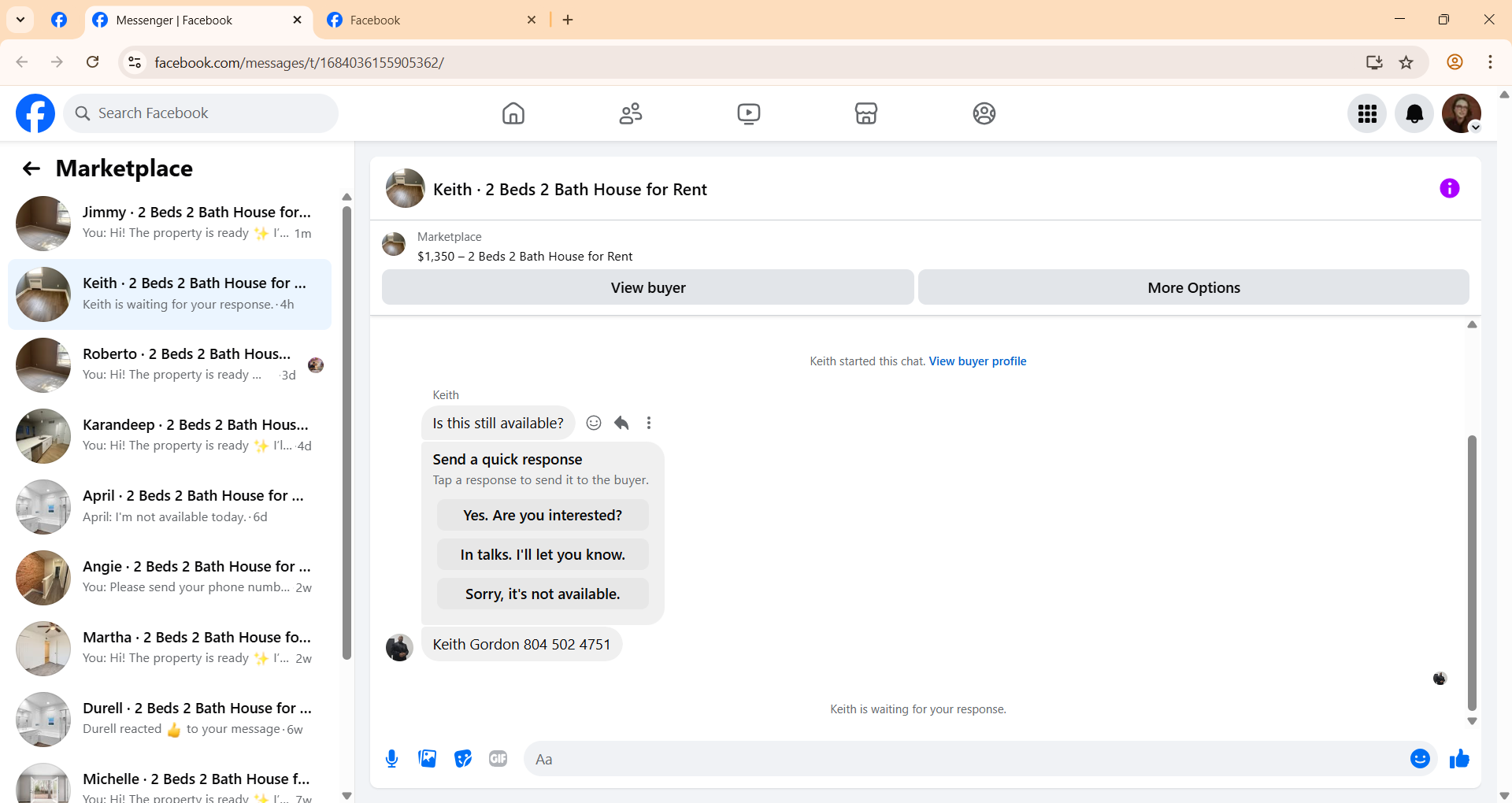
Task: Close the second Facebook browser tab
Action: 532,20
